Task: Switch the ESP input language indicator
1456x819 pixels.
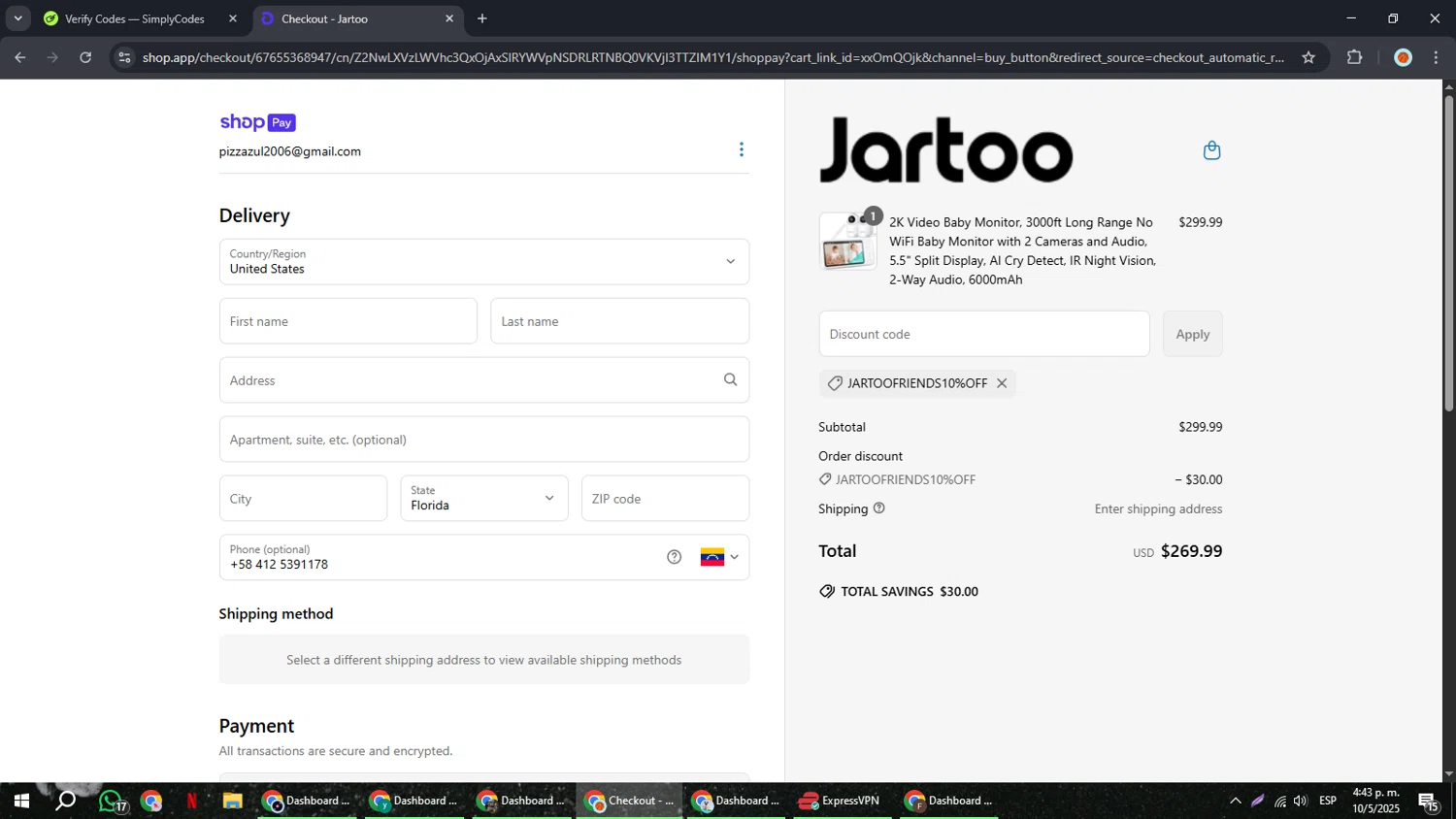Action: (1328, 802)
